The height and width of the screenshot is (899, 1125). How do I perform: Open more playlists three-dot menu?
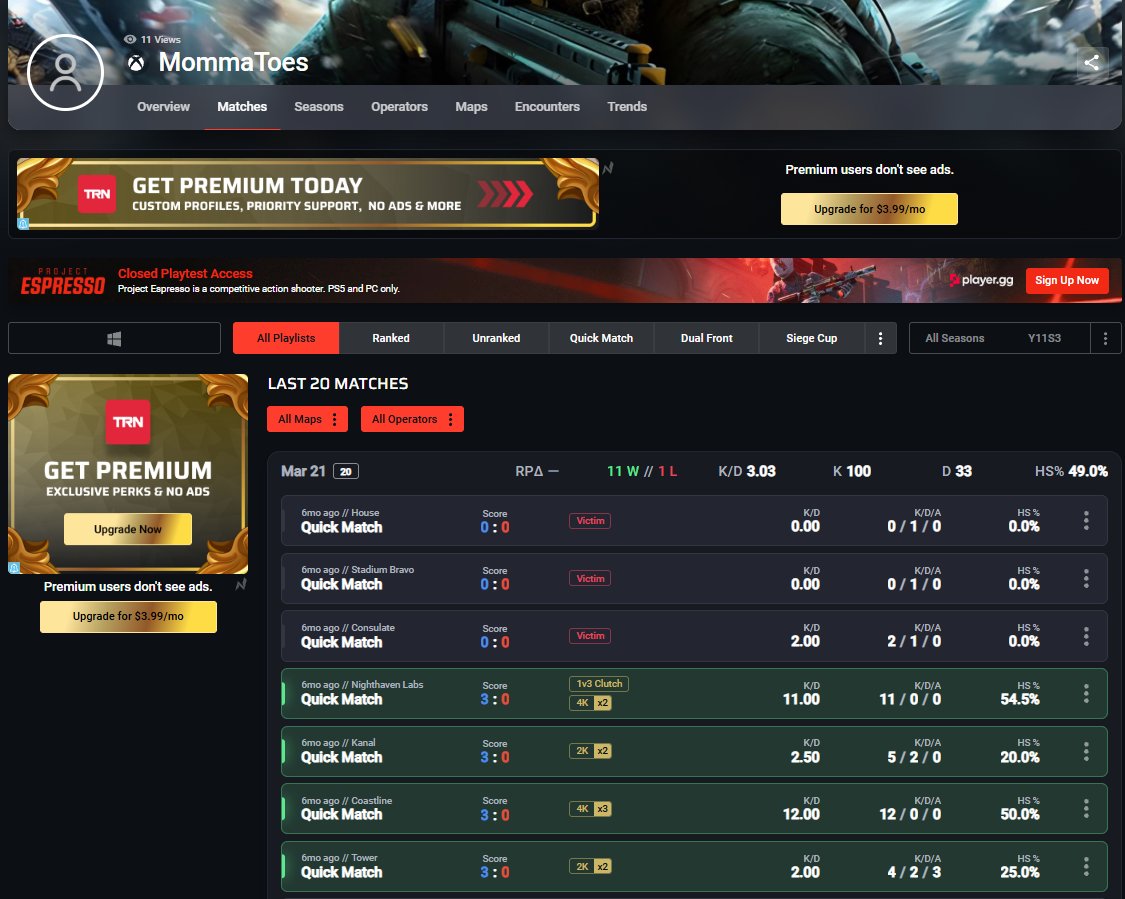point(880,338)
